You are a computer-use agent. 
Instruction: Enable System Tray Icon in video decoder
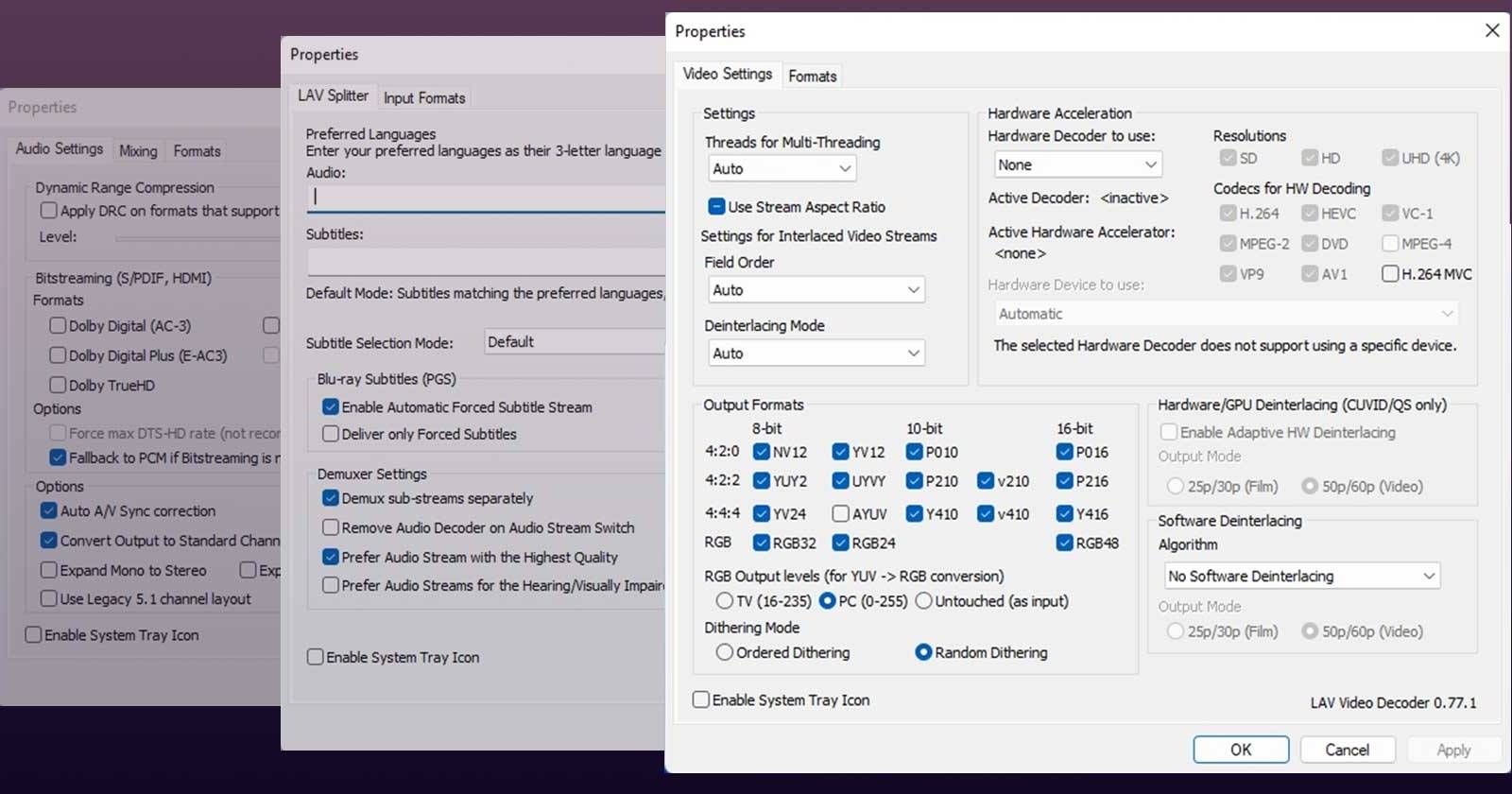tap(701, 699)
